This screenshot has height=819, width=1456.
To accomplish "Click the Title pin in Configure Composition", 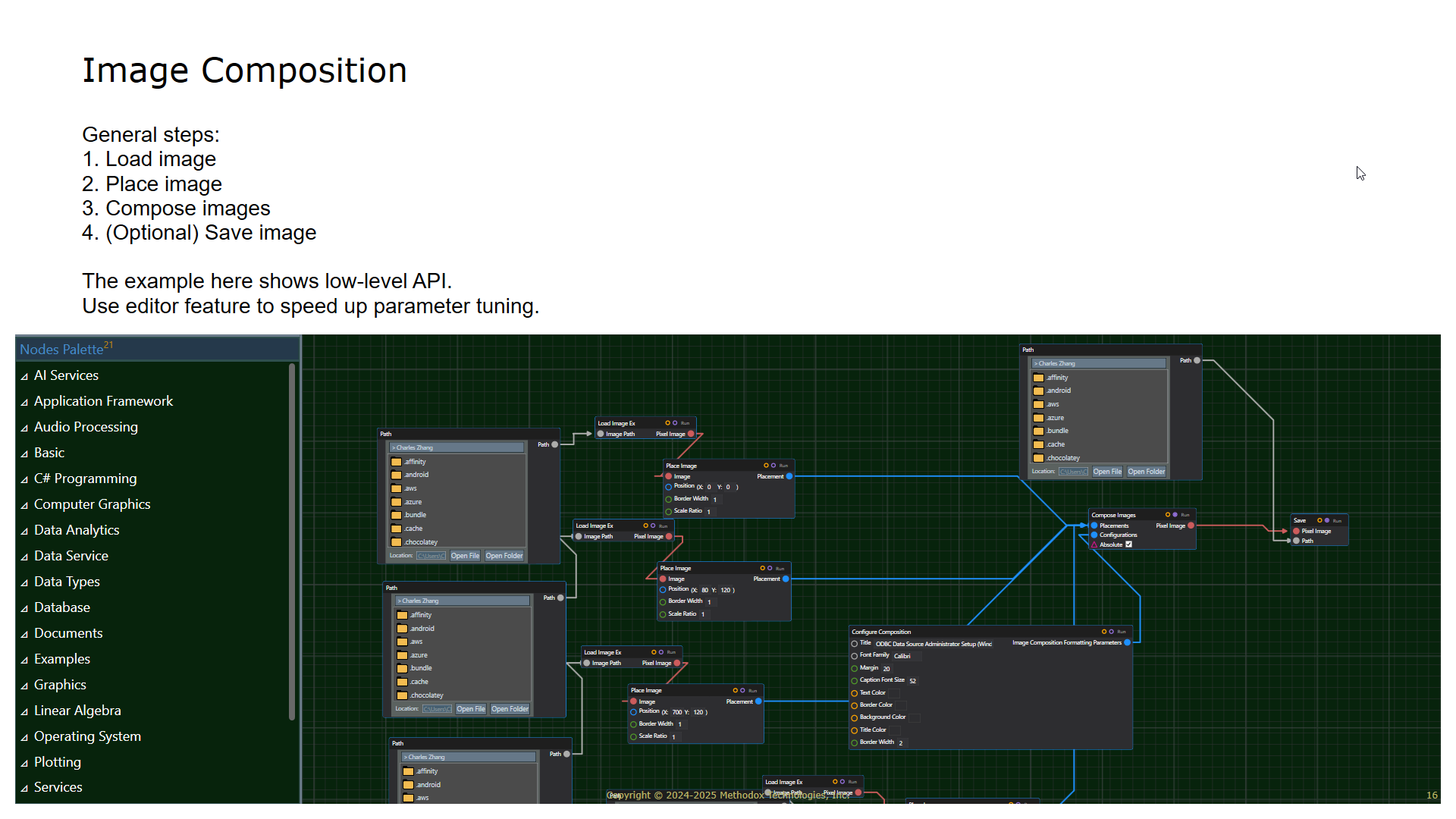I will pyautogui.click(x=855, y=643).
